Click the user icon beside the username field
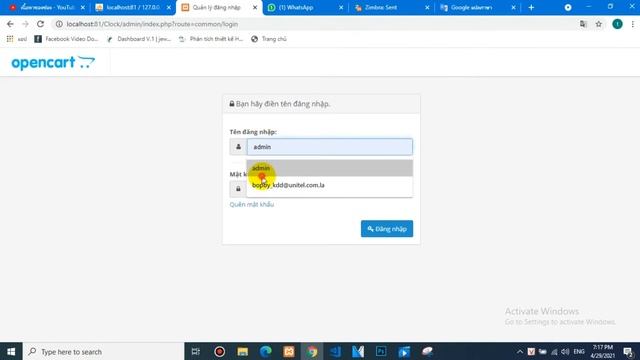 [x=238, y=147]
